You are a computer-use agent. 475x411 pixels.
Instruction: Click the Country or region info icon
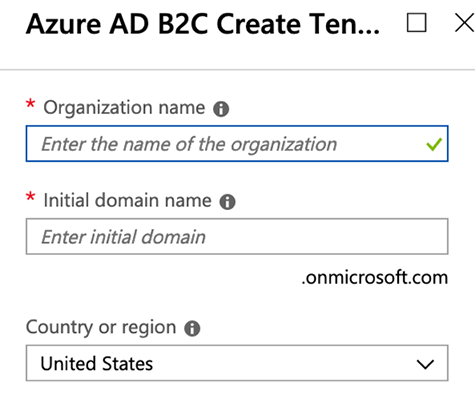coord(192,328)
